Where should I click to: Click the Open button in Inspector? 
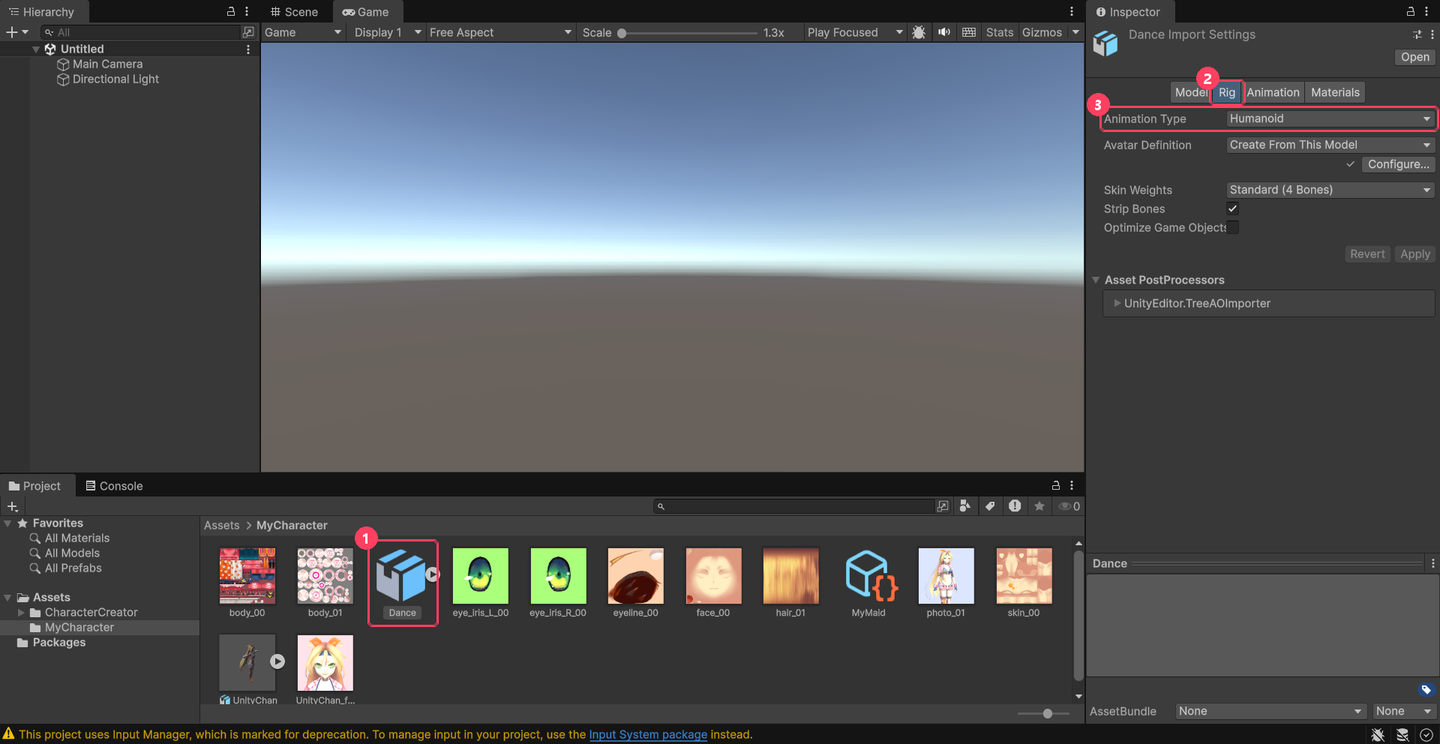[1415, 57]
